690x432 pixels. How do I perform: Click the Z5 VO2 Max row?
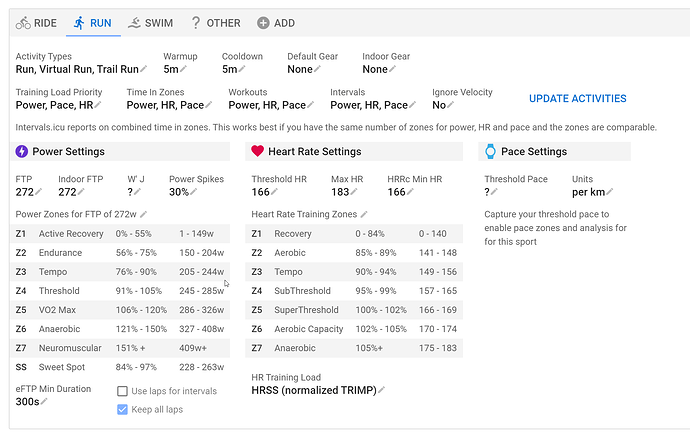click(x=120, y=310)
